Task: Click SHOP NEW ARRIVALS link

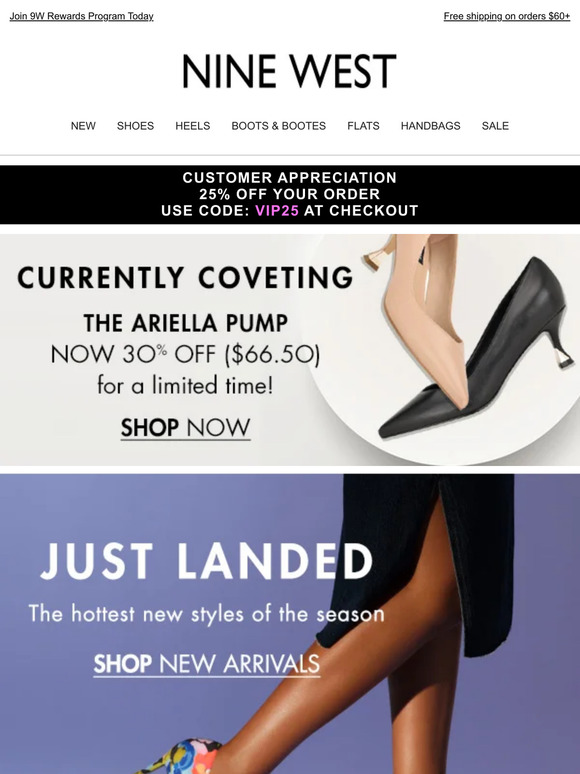Action: pyautogui.click(x=207, y=664)
